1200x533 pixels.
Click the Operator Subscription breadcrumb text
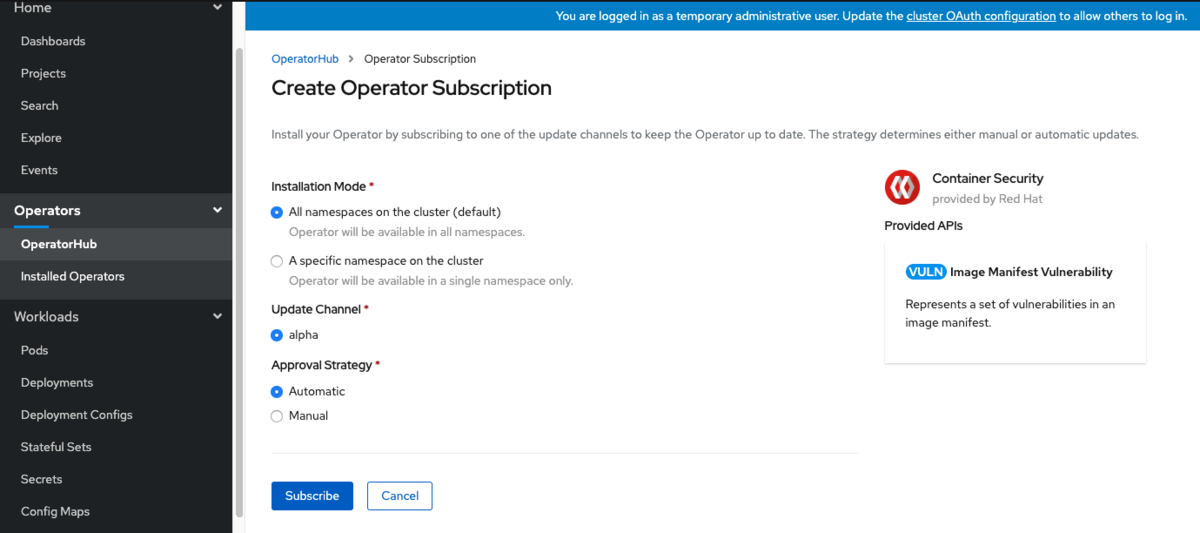point(420,59)
